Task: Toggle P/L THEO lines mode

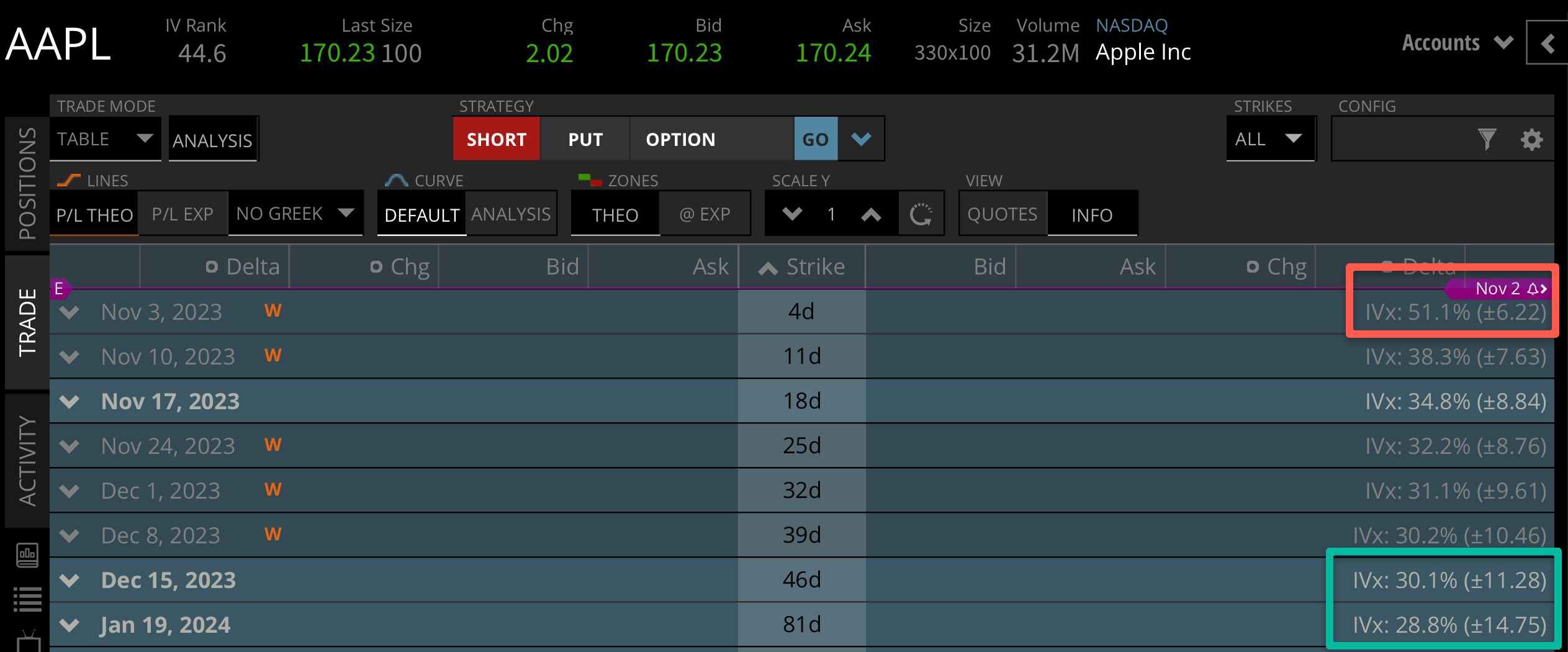Action: coord(94,214)
